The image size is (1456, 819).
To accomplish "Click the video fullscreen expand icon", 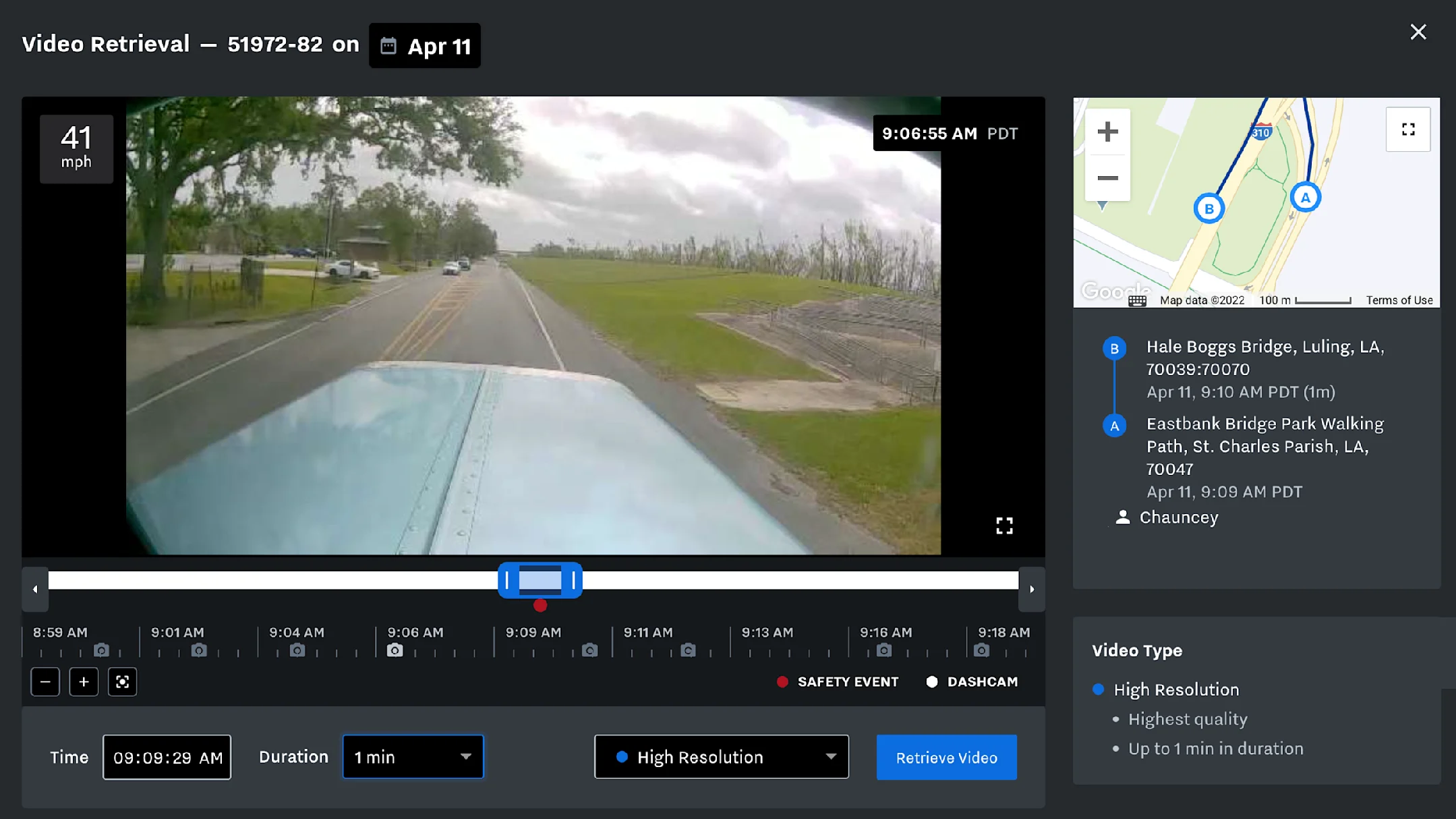I will [1004, 526].
